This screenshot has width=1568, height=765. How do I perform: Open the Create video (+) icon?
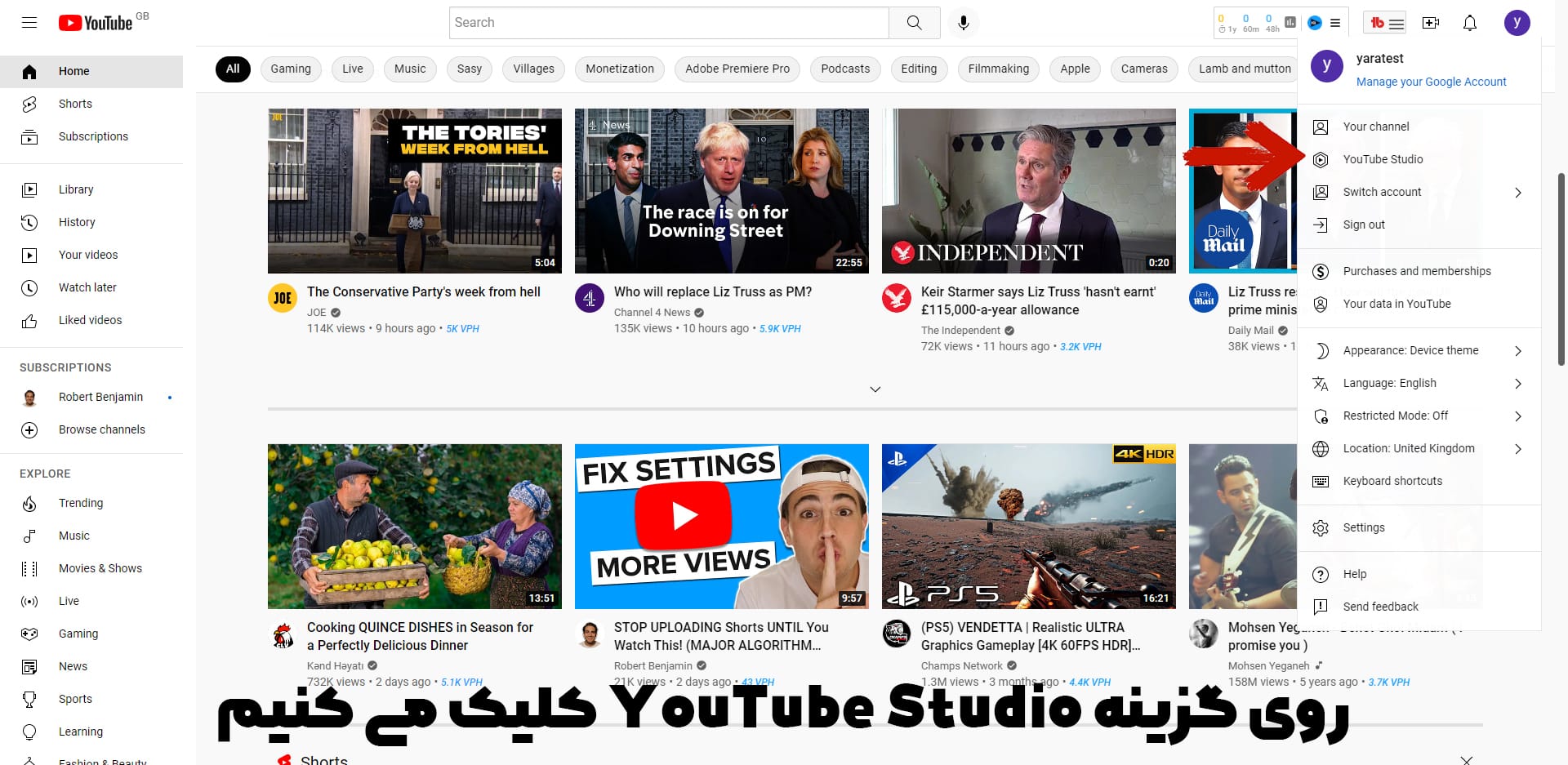[1430, 23]
